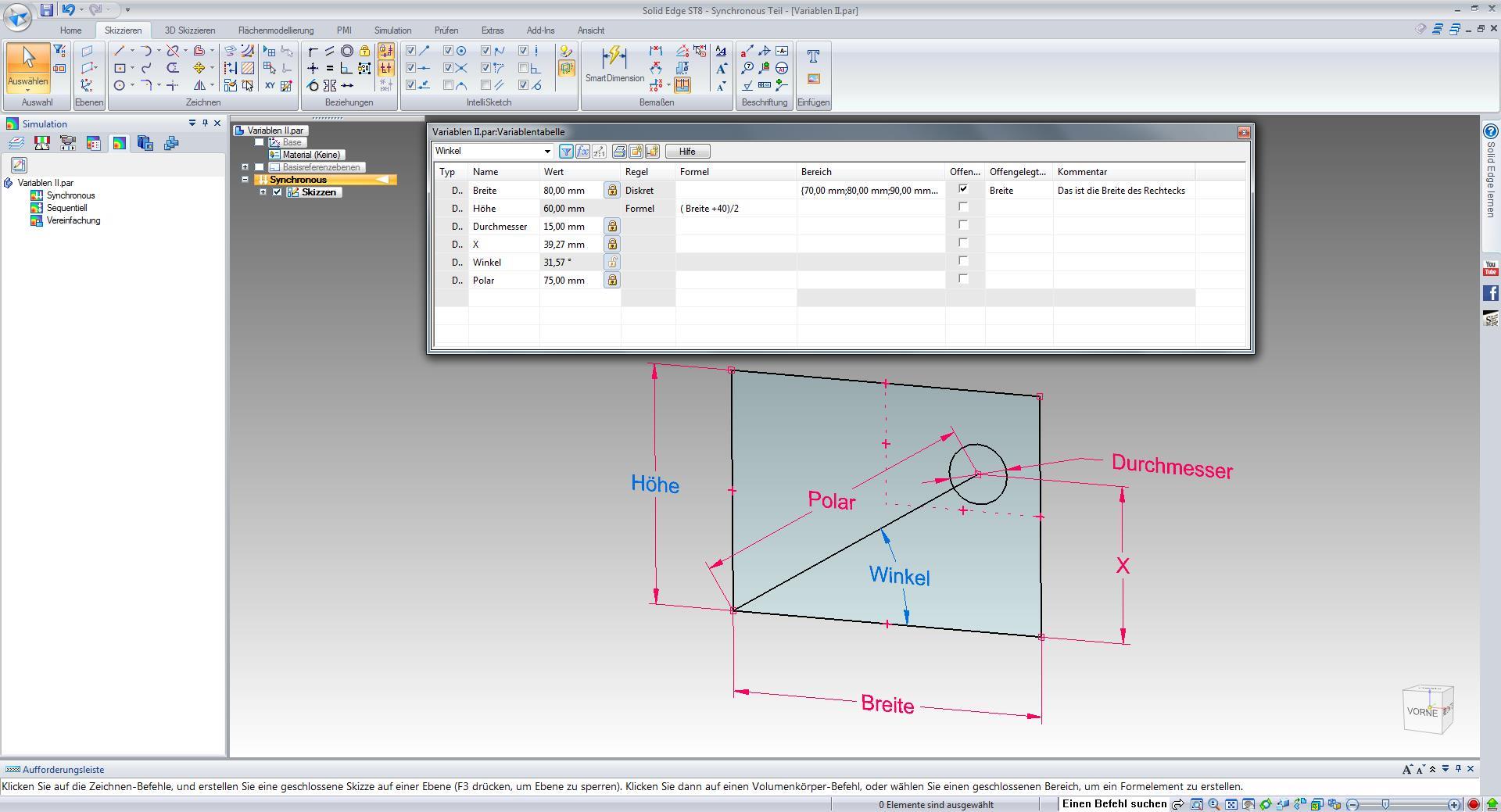Click the lock icon of Durchmesser row

point(612,226)
